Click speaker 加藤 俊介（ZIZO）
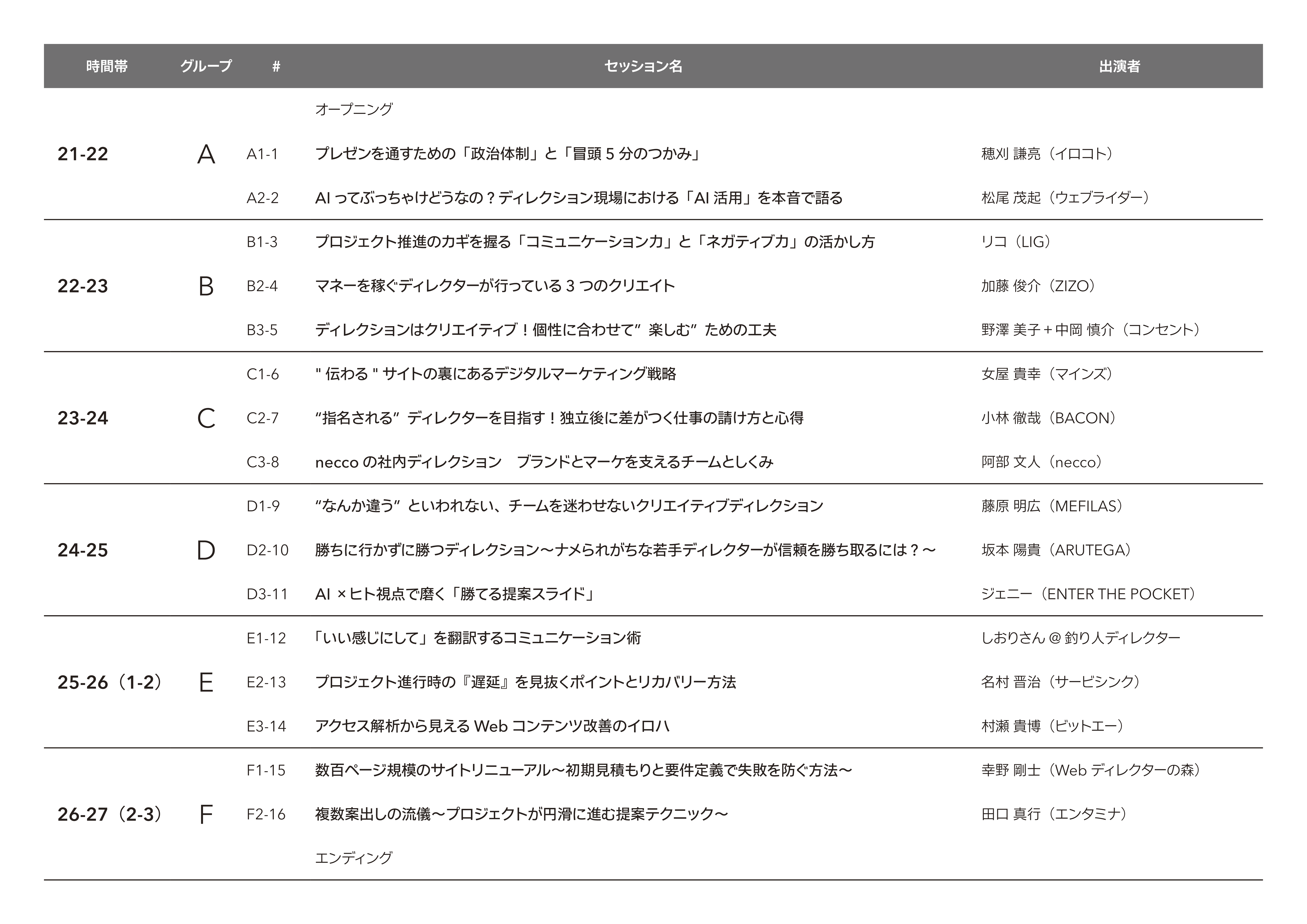The image size is (1307, 924). 1039,286
